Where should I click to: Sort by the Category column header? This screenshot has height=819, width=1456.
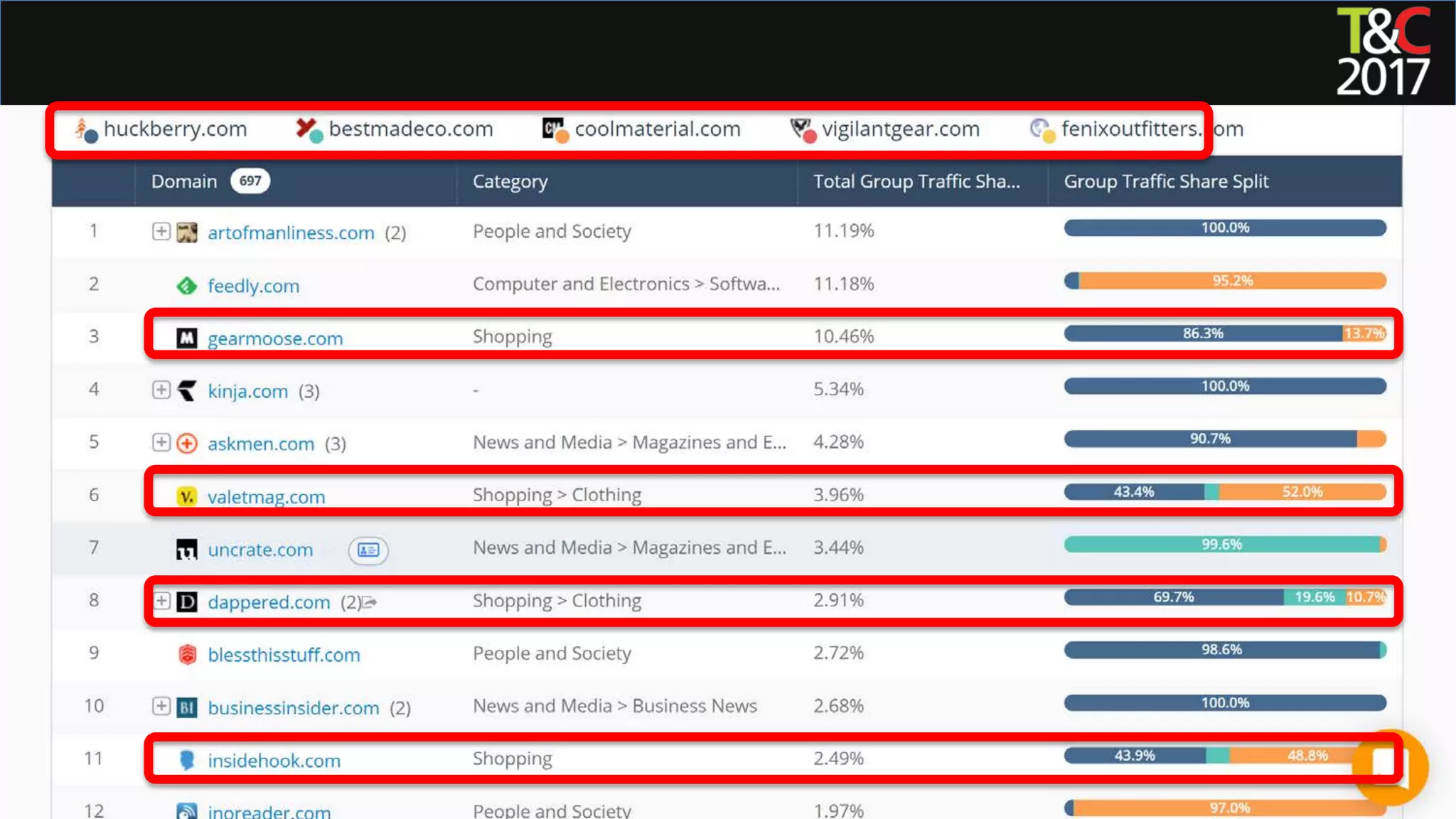[510, 181]
